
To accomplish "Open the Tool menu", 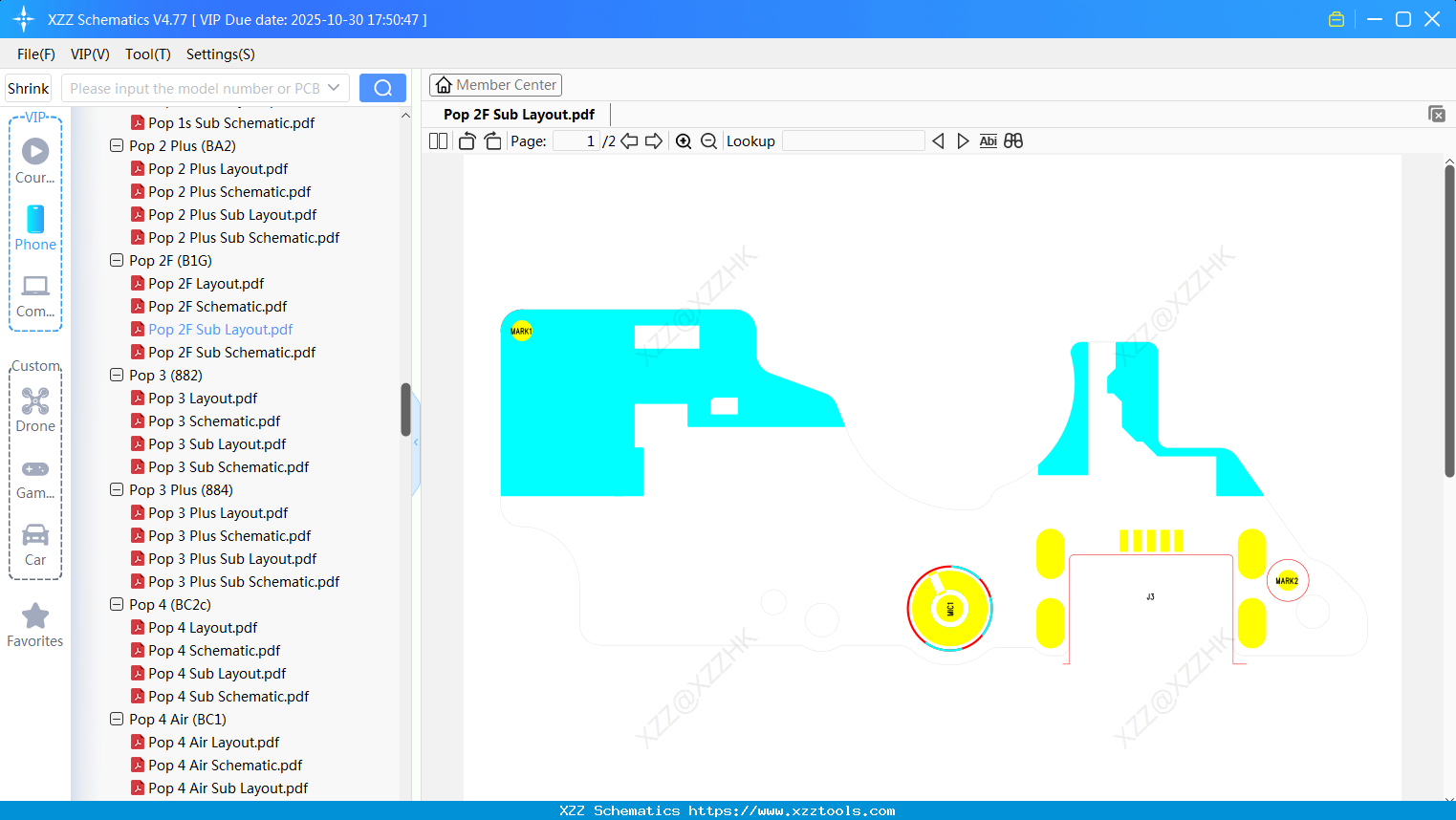I will [x=147, y=54].
